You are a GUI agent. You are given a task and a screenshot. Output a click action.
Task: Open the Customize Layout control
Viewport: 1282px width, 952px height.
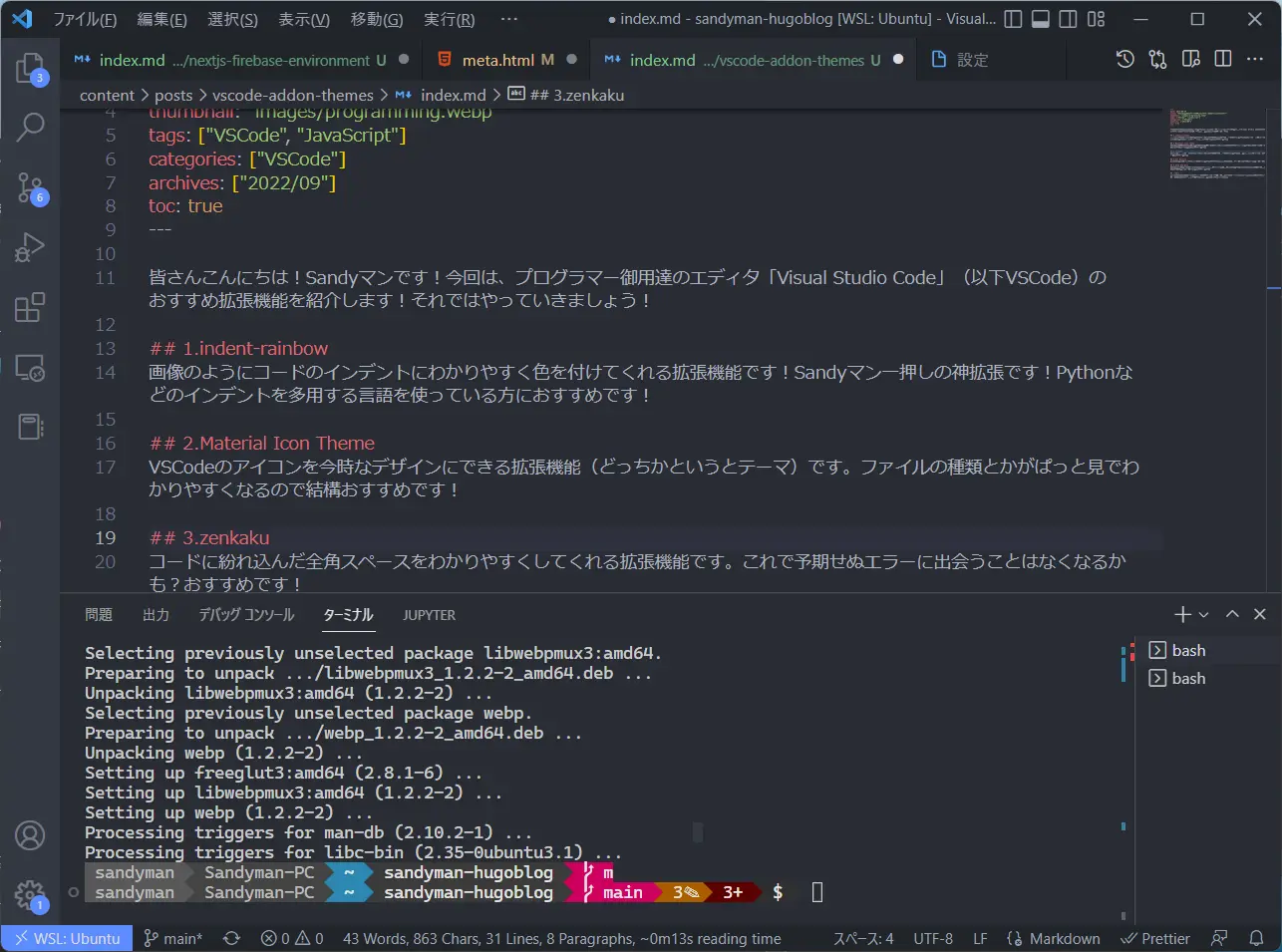pos(1097,19)
